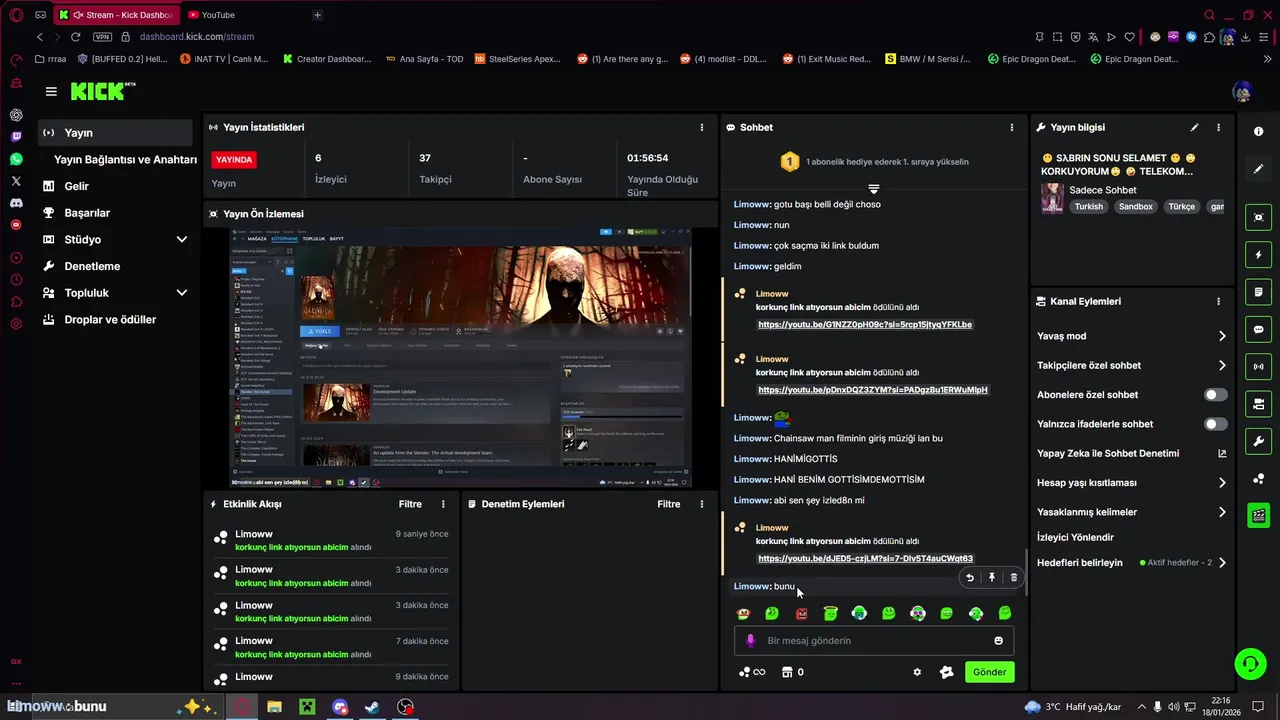Open Denetim Eylemleri three-dot menu
The width and height of the screenshot is (1280, 720).
[x=702, y=504]
